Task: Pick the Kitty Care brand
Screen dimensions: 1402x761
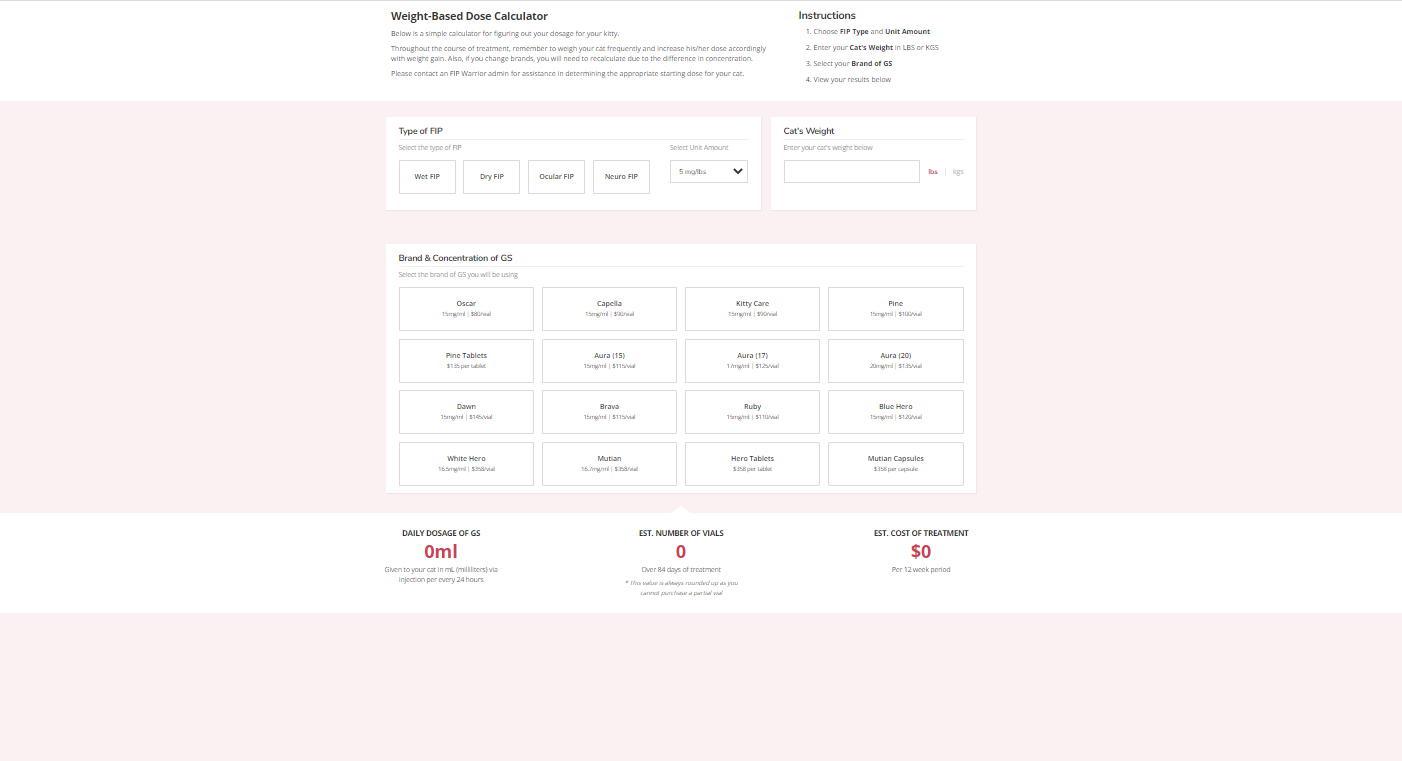Action: click(752, 309)
